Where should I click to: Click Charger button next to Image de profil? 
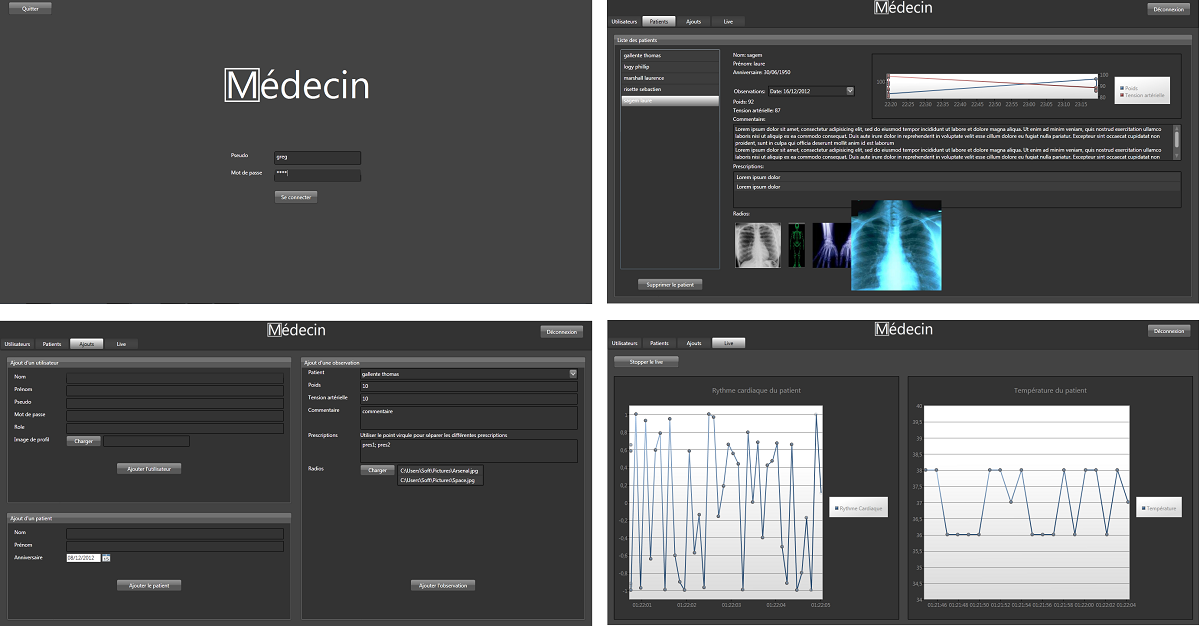coord(83,441)
